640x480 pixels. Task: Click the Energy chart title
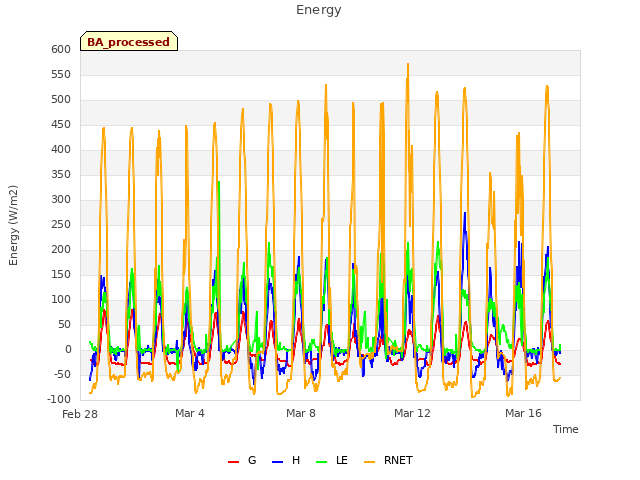(319, 10)
